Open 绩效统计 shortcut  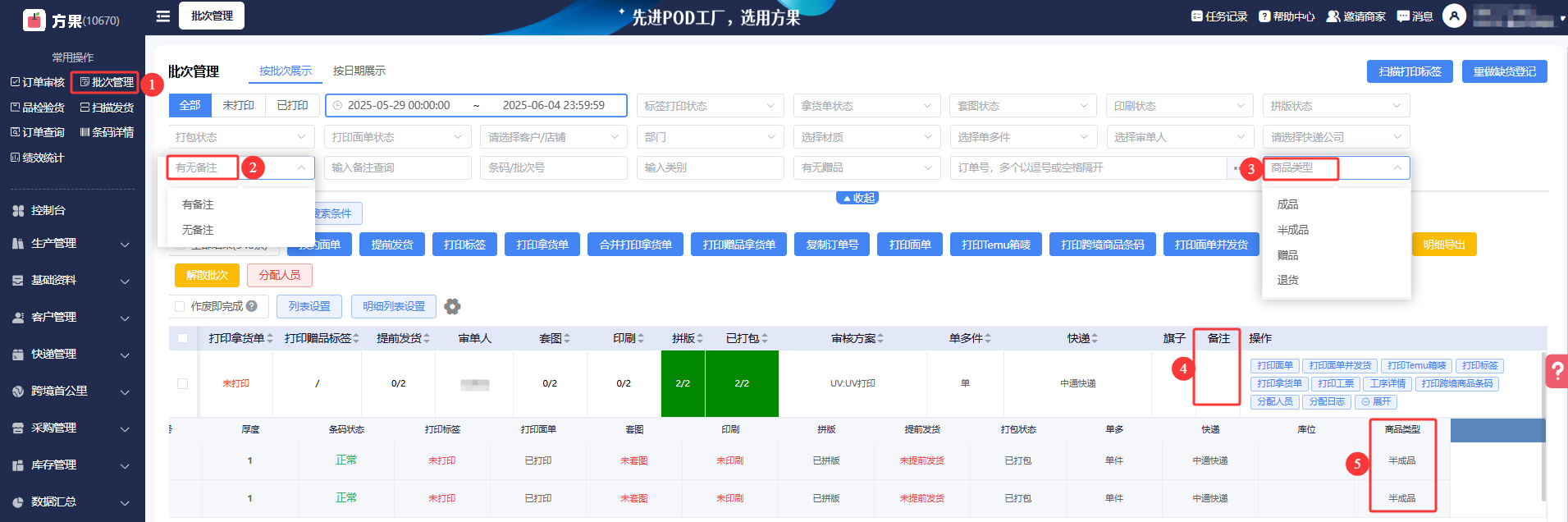38,158
